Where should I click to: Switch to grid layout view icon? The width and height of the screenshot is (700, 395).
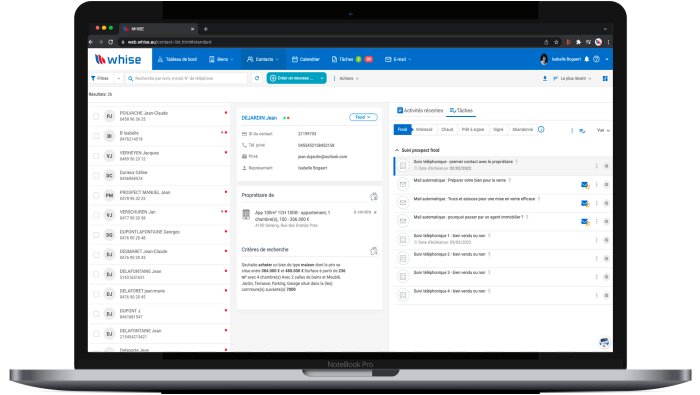pyautogui.click(x=605, y=78)
